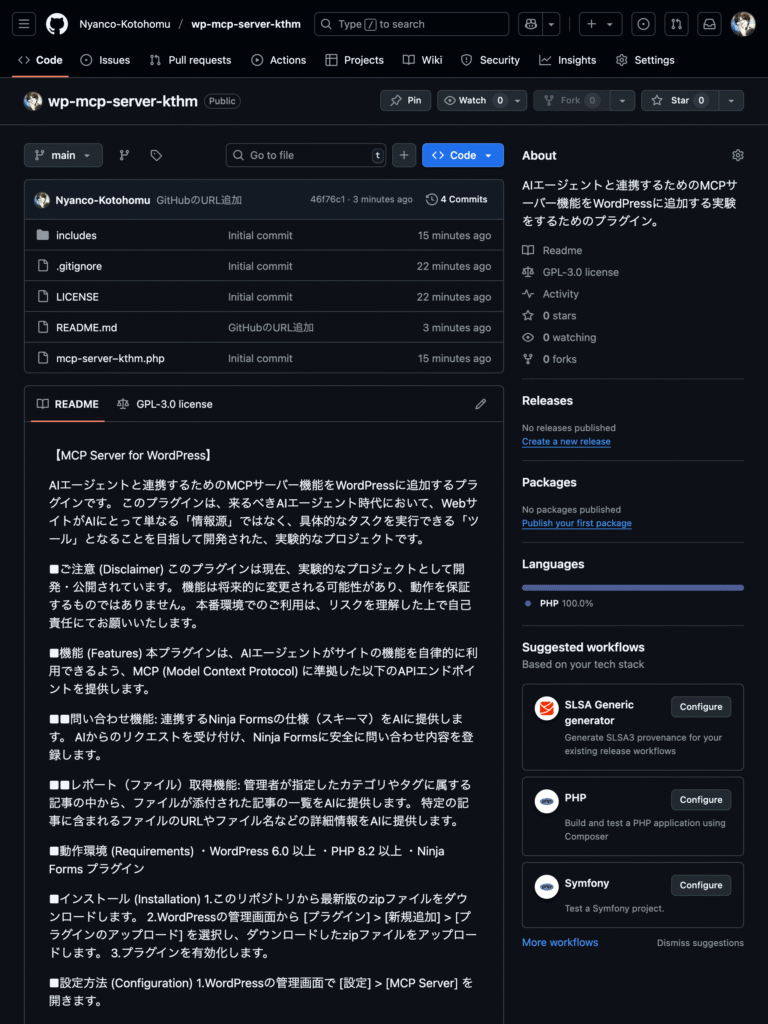Expand the Star lists dropdown arrow
The width and height of the screenshot is (768, 1024).
click(732, 100)
